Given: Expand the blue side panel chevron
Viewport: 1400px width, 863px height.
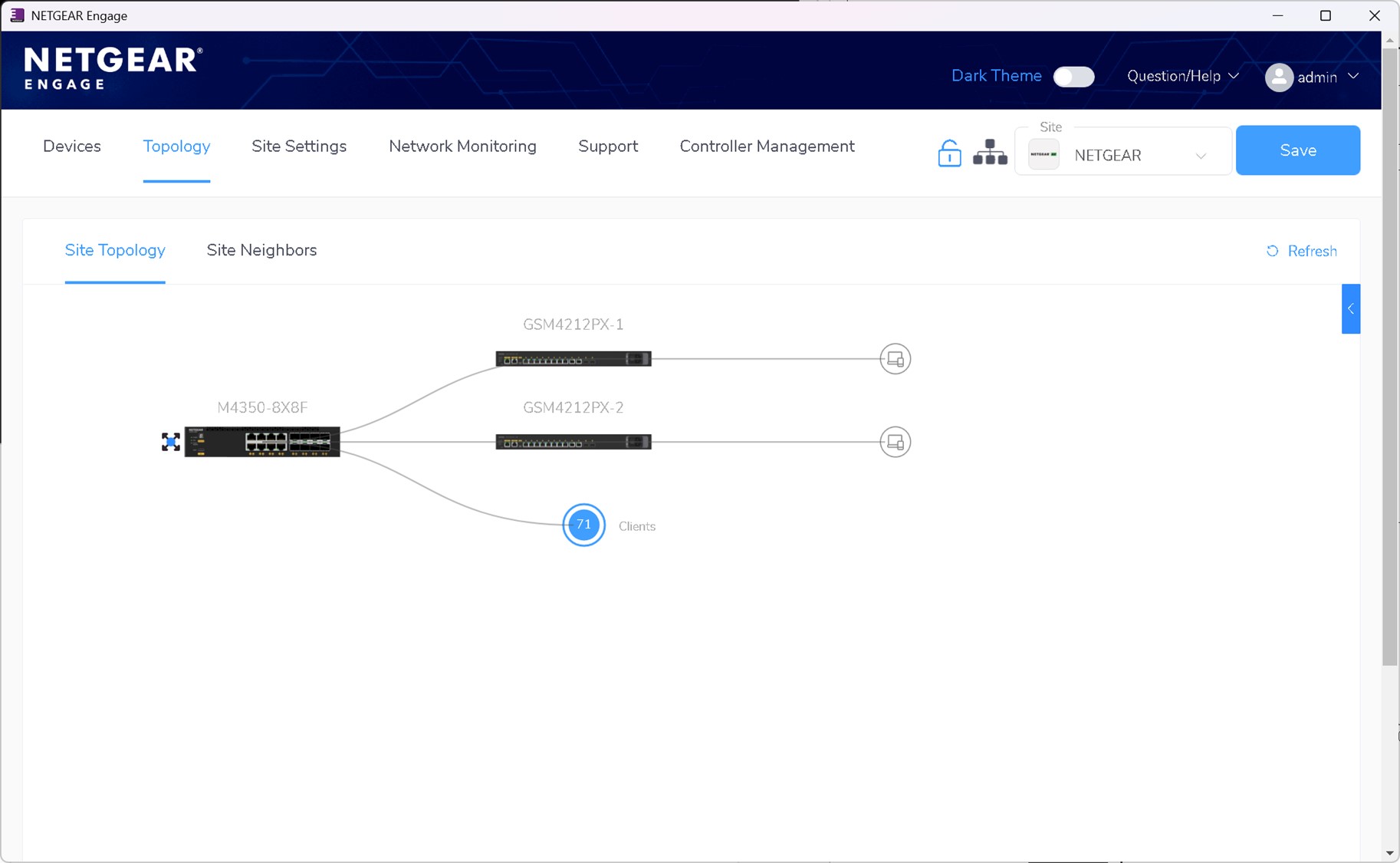Looking at the screenshot, I should (x=1351, y=308).
